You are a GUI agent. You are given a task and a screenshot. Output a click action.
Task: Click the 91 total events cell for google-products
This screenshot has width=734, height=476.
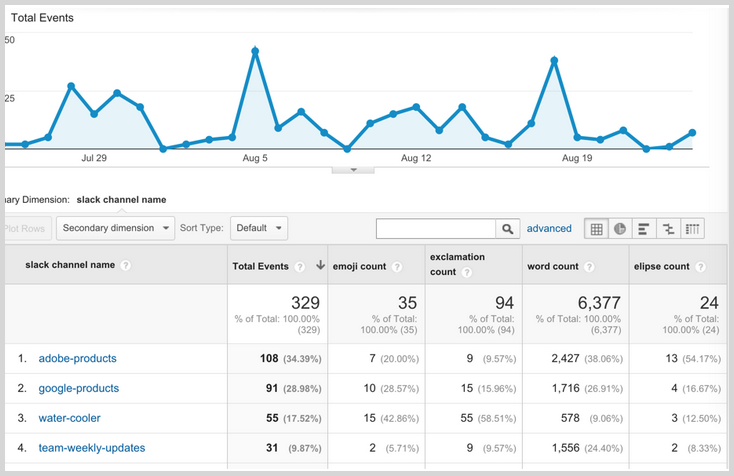point(272,388)
